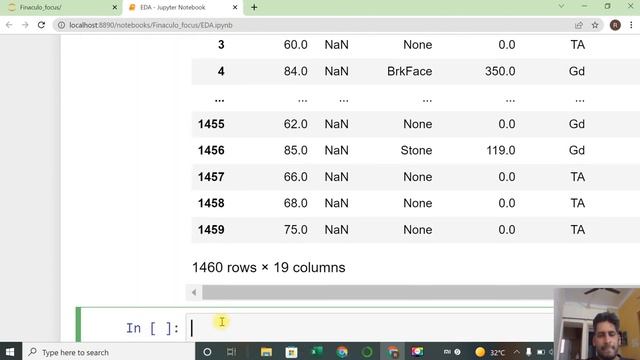Open the Chrome profile avatar menu

(615, 25)
